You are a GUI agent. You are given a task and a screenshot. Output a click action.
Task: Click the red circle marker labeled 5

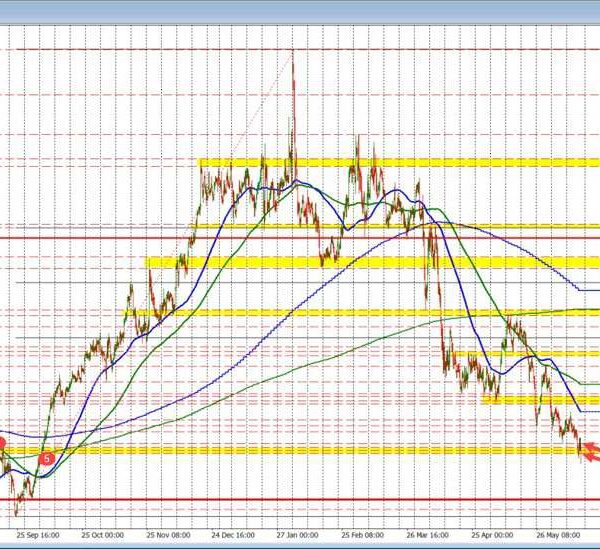47,458
